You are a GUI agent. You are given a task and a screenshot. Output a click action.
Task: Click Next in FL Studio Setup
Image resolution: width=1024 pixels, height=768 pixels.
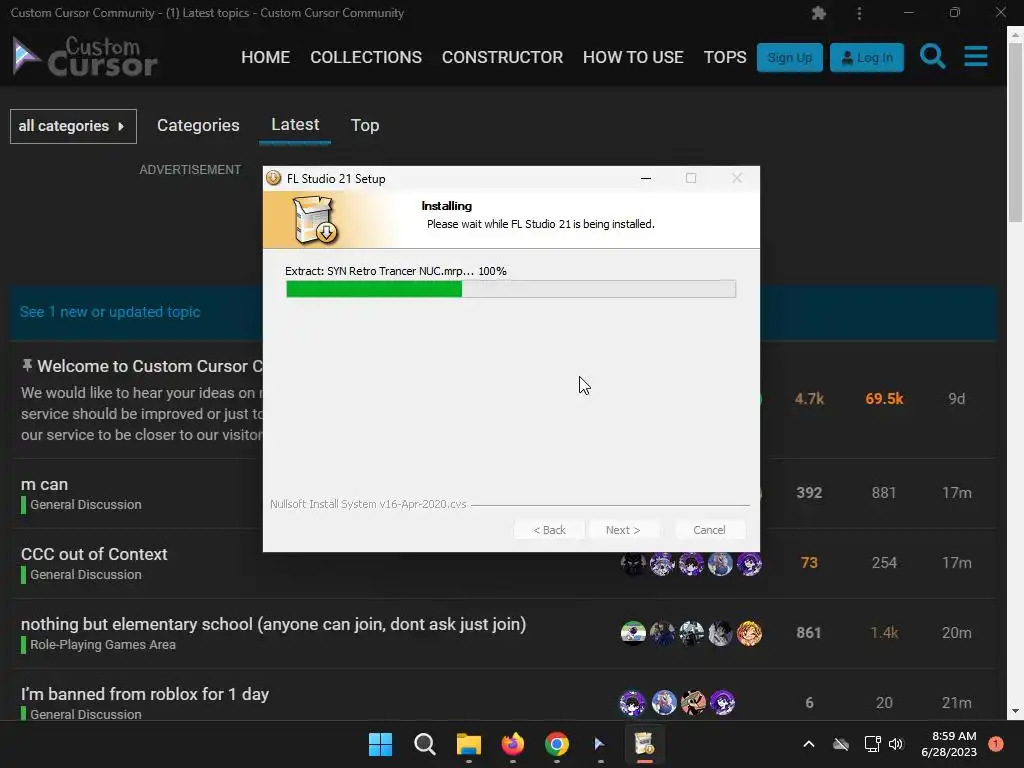(623, 530)
